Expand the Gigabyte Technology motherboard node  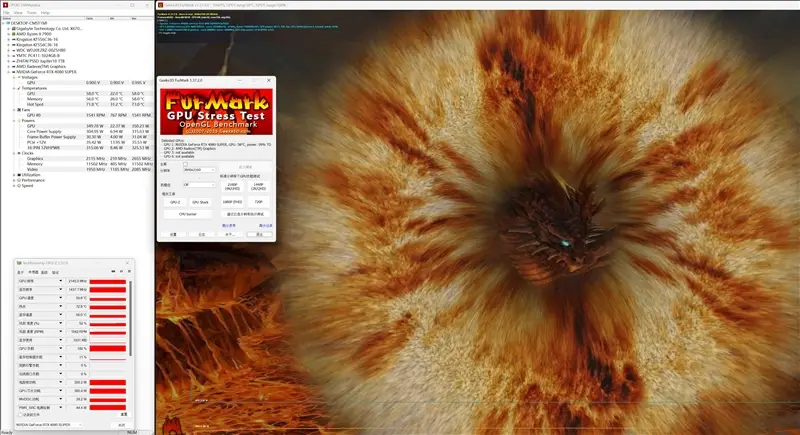pyautogui.click(x=9, y=29)
